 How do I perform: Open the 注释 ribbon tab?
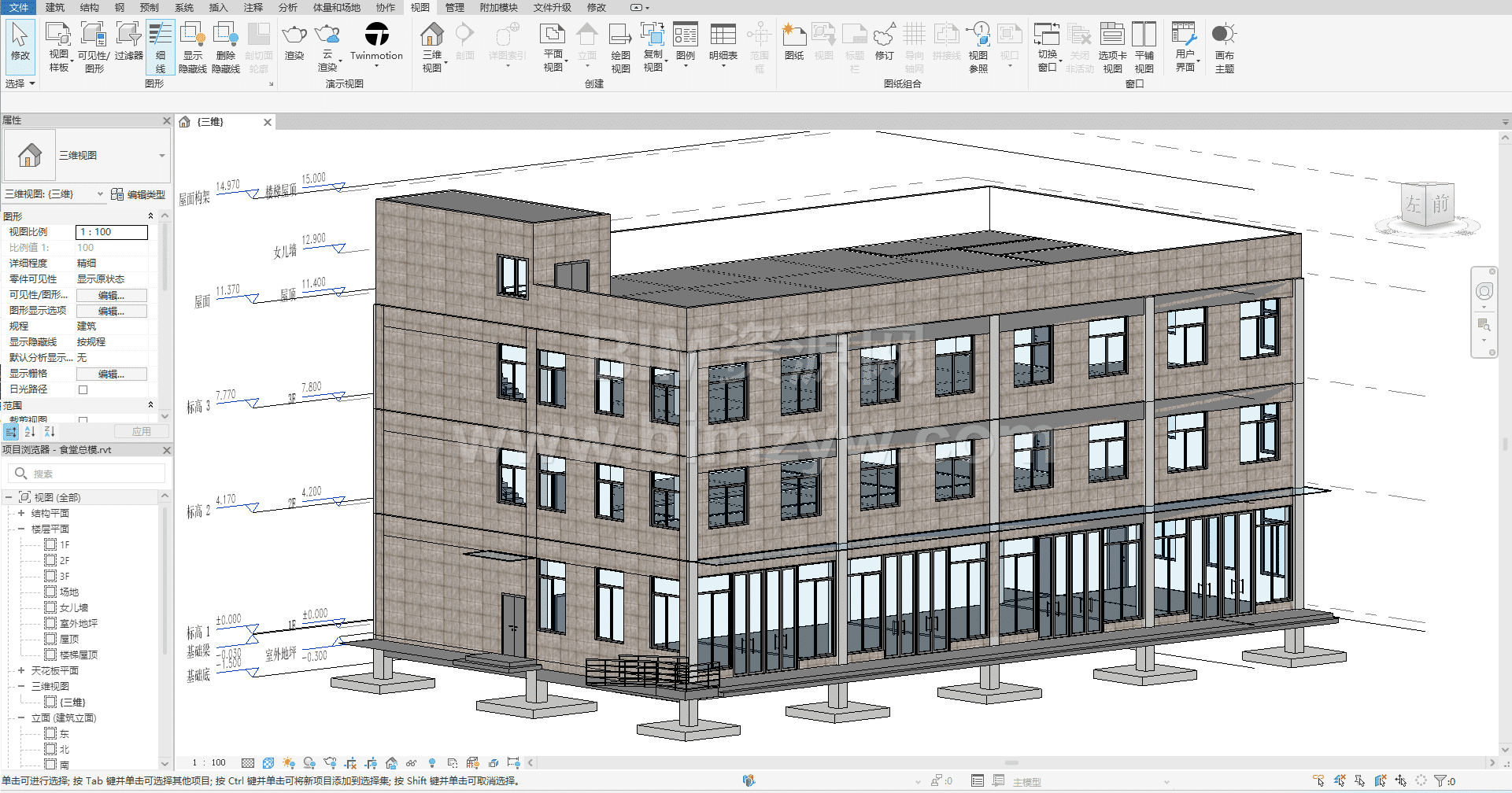tap(253, 7)
